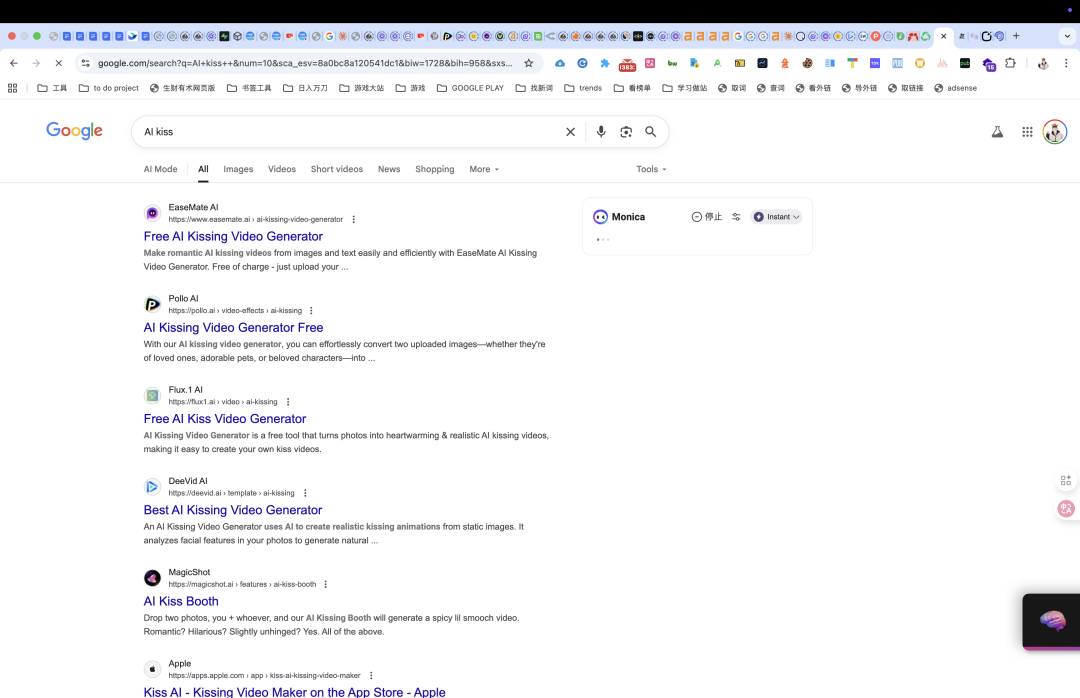The image size is (1080, 698).
Task: Go back to previous page
Action: 14,63
